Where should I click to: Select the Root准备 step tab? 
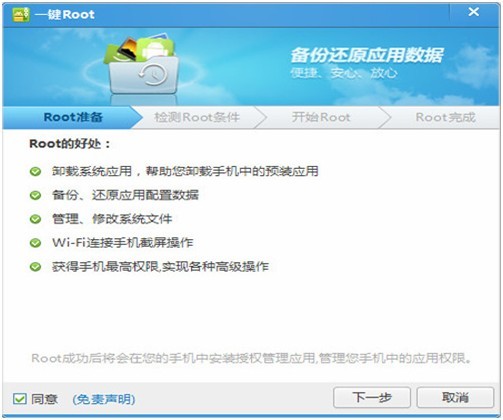73,117
